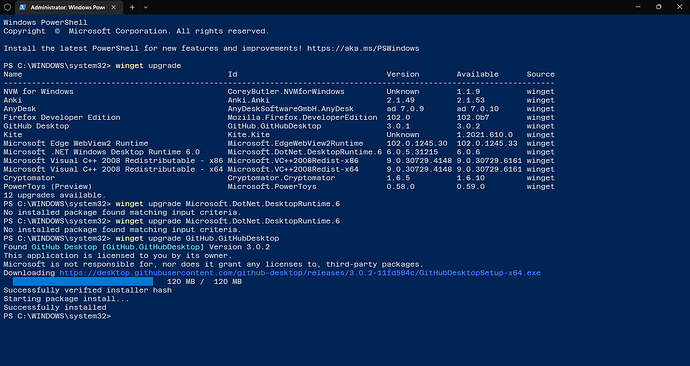Open the https://aka.ms/PSWindows link

(x=363, y=48)
